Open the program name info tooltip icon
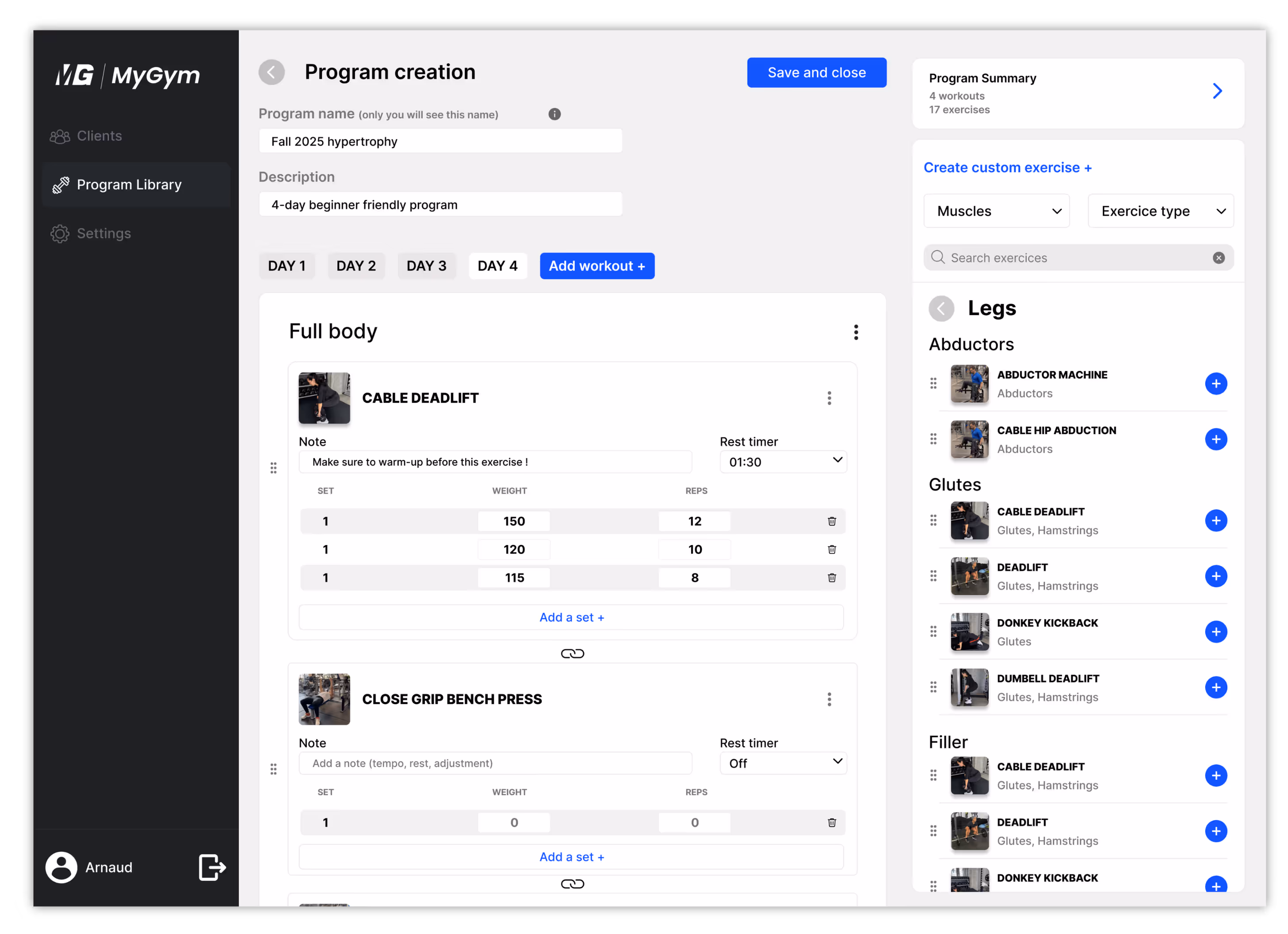 point(554,114)
